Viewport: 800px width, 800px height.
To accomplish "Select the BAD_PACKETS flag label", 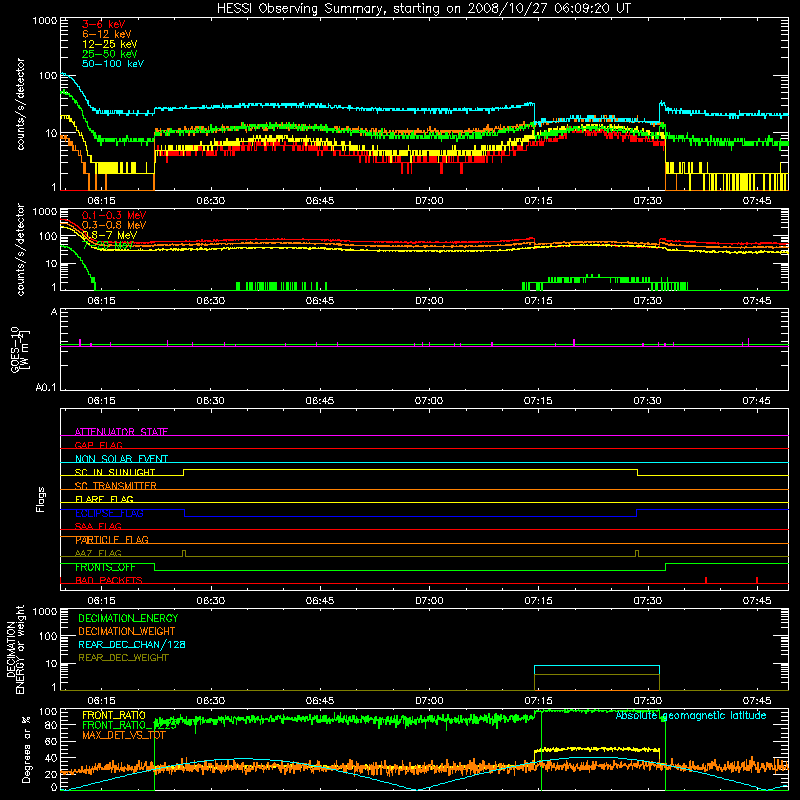I will click(x=109, y=580).
